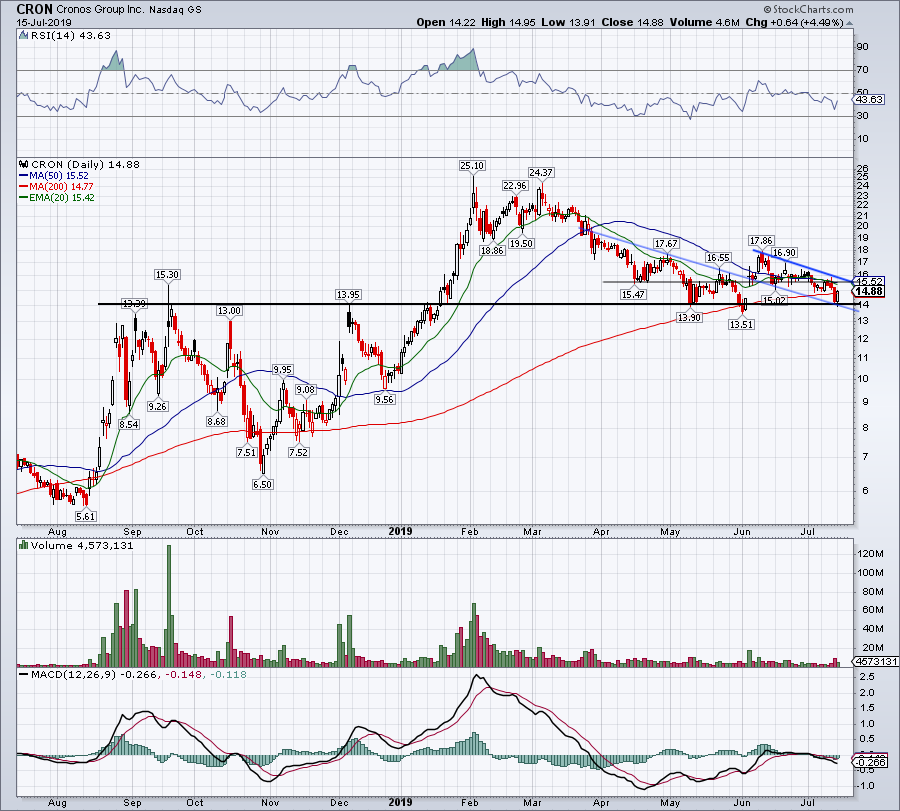Click the EMA(20) 15.42 legend entry

tap(56, 197)
